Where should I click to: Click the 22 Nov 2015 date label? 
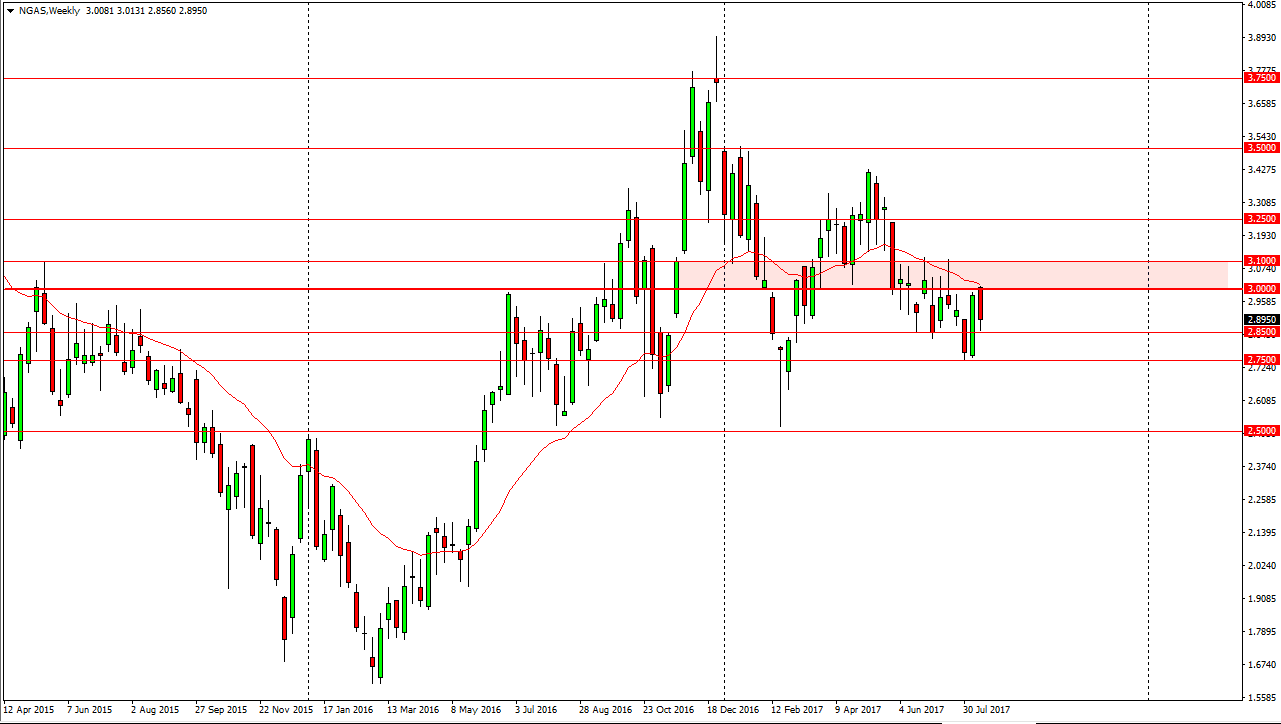(286, 709)
